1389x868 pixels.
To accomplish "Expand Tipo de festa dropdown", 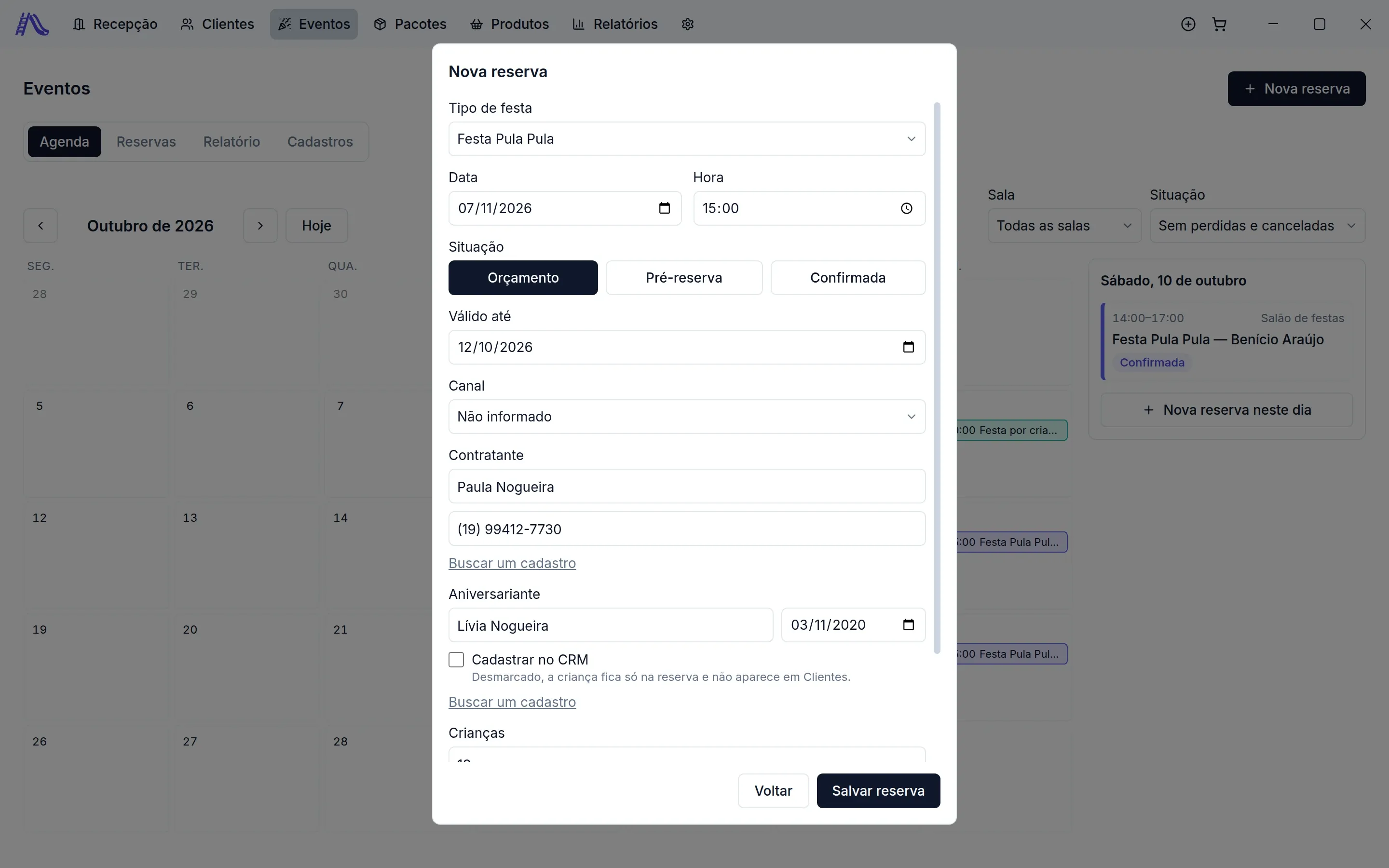I will click(x=687, y=139).
